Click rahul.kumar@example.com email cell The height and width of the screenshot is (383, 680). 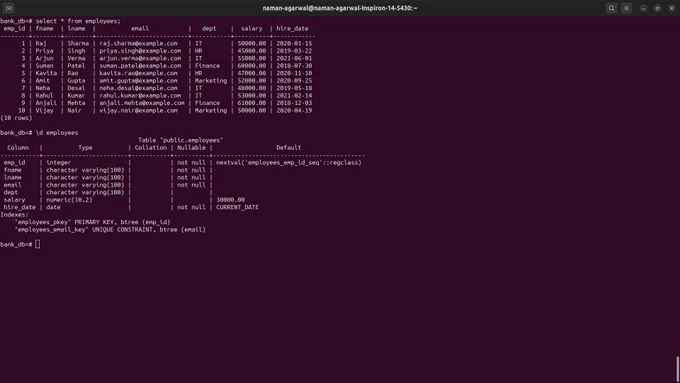coord(140,95)
